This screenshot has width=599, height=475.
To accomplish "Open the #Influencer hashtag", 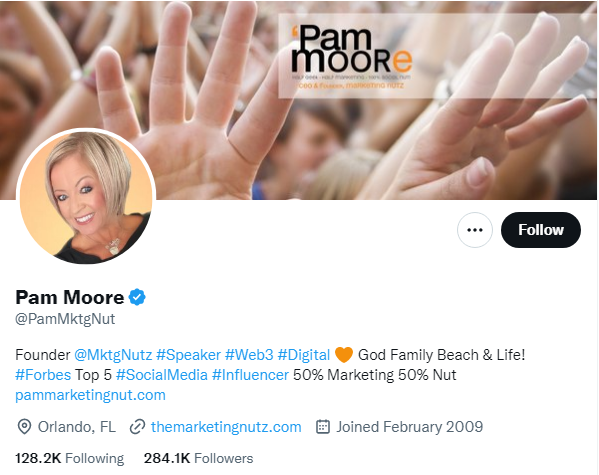I will [x=250, y=375].
